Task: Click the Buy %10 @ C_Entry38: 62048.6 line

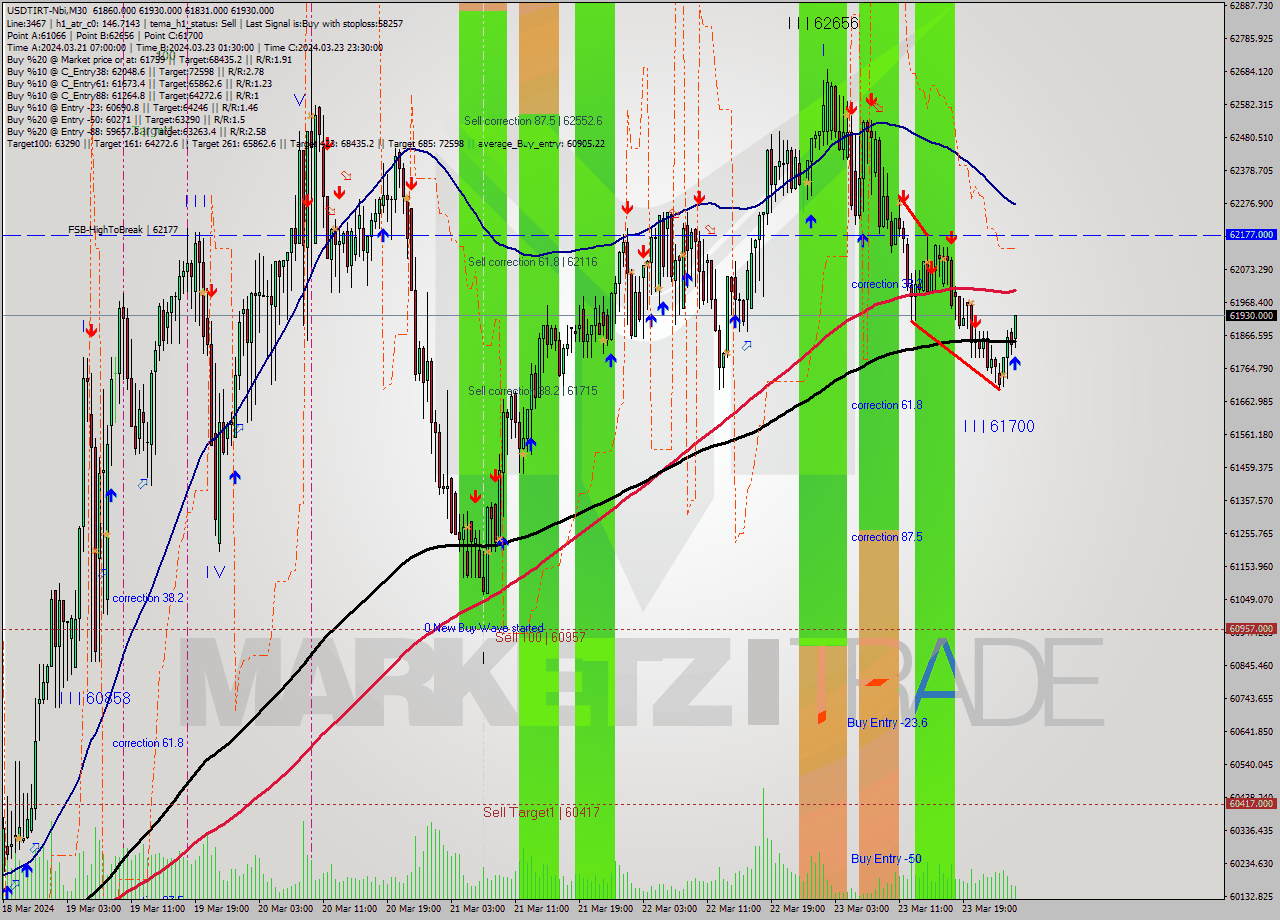Action: coord(134,72)
